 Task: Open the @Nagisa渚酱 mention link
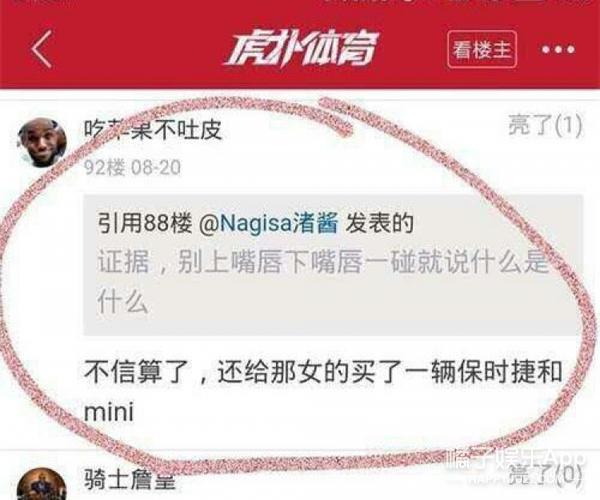(269, 223)
